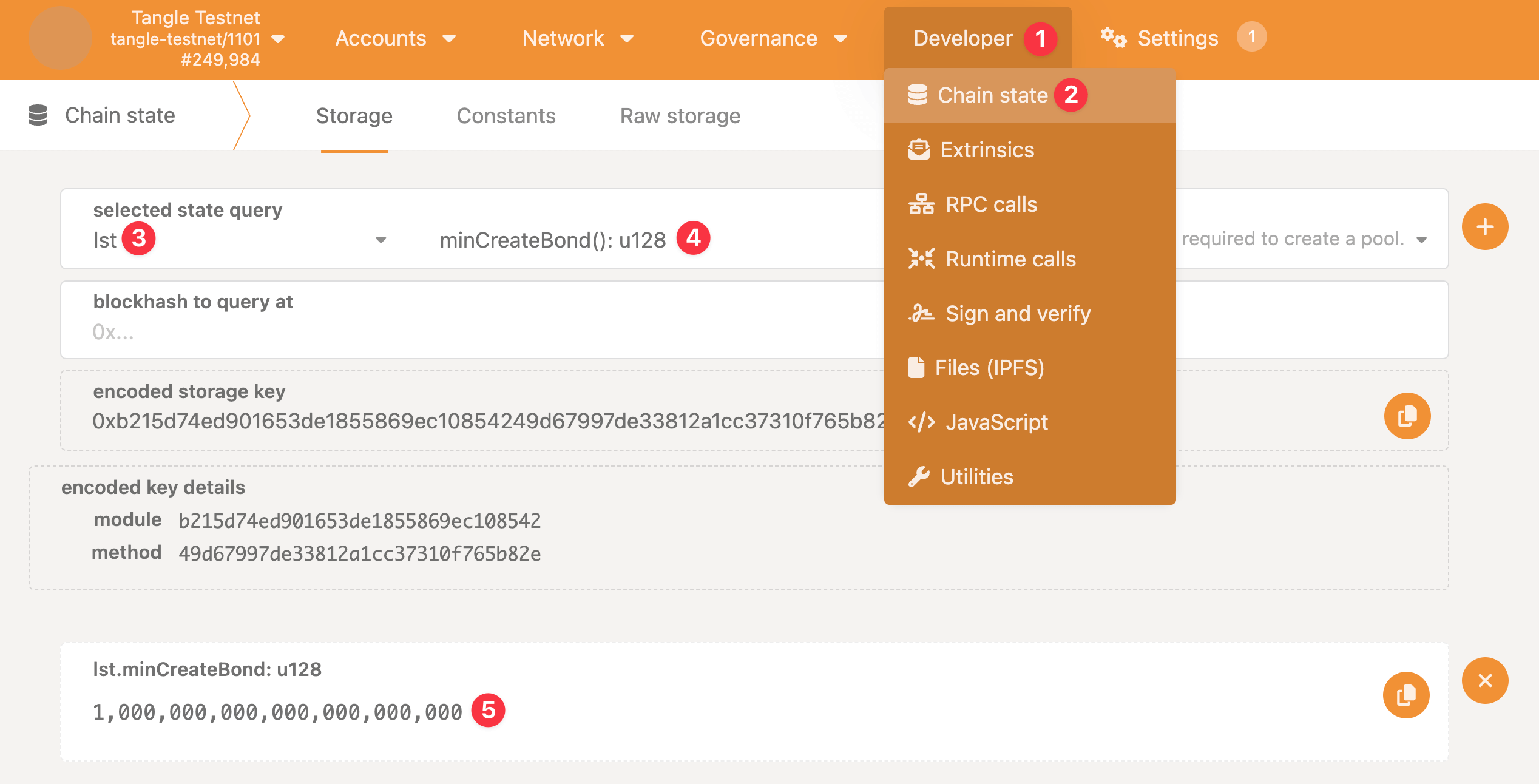Open the Utilities tool
The width and height of the screenshot is (1539, 784).
976,476
